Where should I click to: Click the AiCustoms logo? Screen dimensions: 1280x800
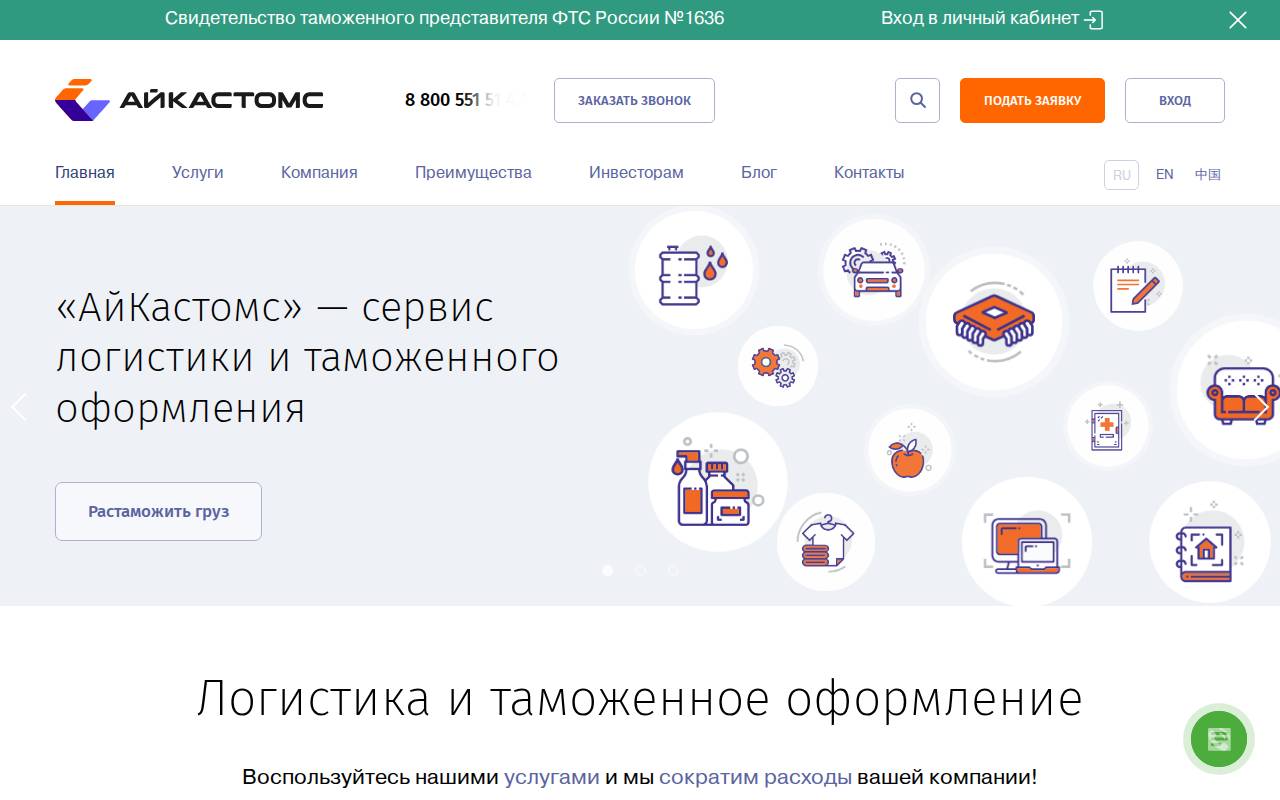point(189,100)
